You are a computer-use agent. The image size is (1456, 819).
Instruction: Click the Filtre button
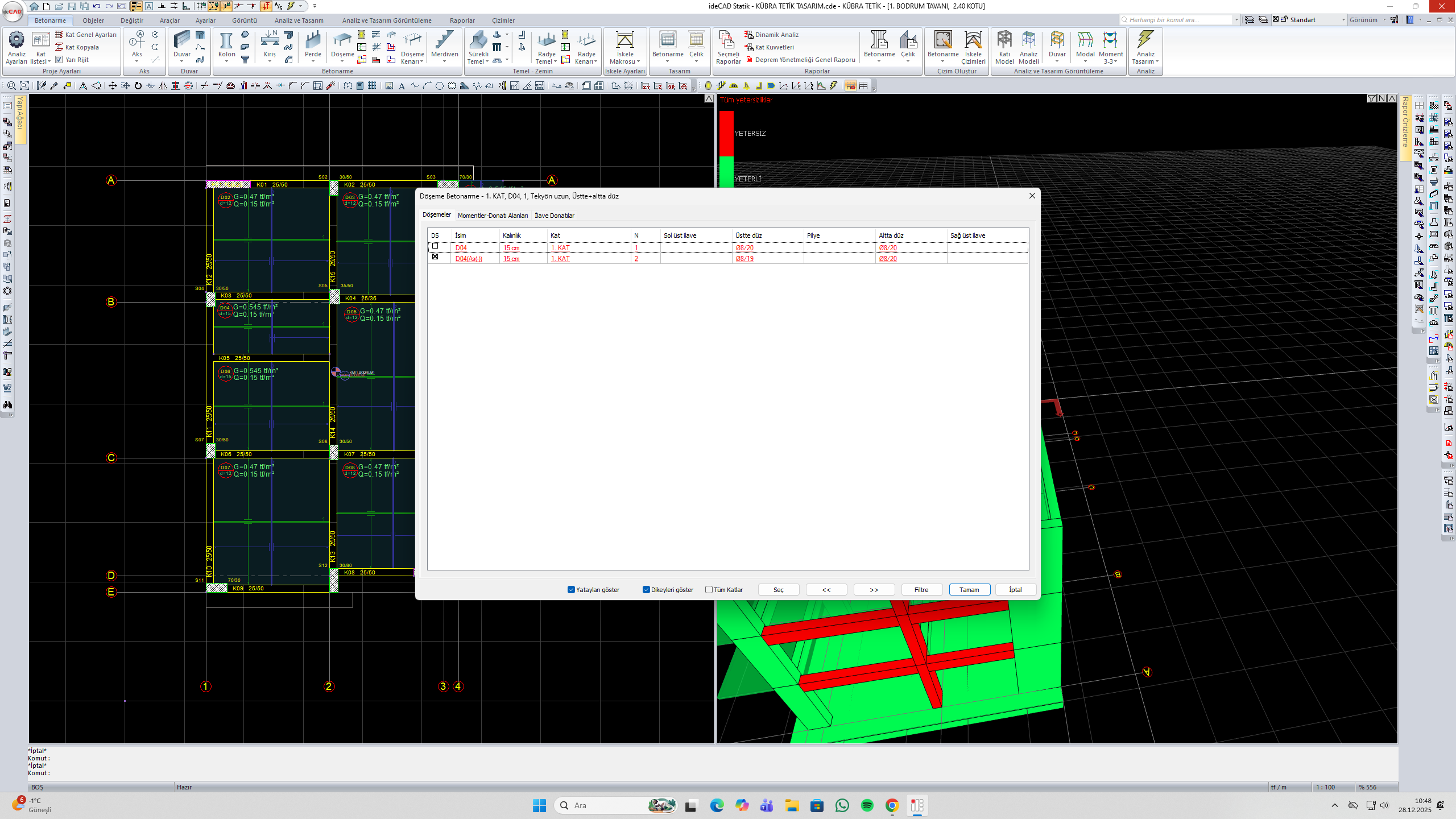pos(921,590)
